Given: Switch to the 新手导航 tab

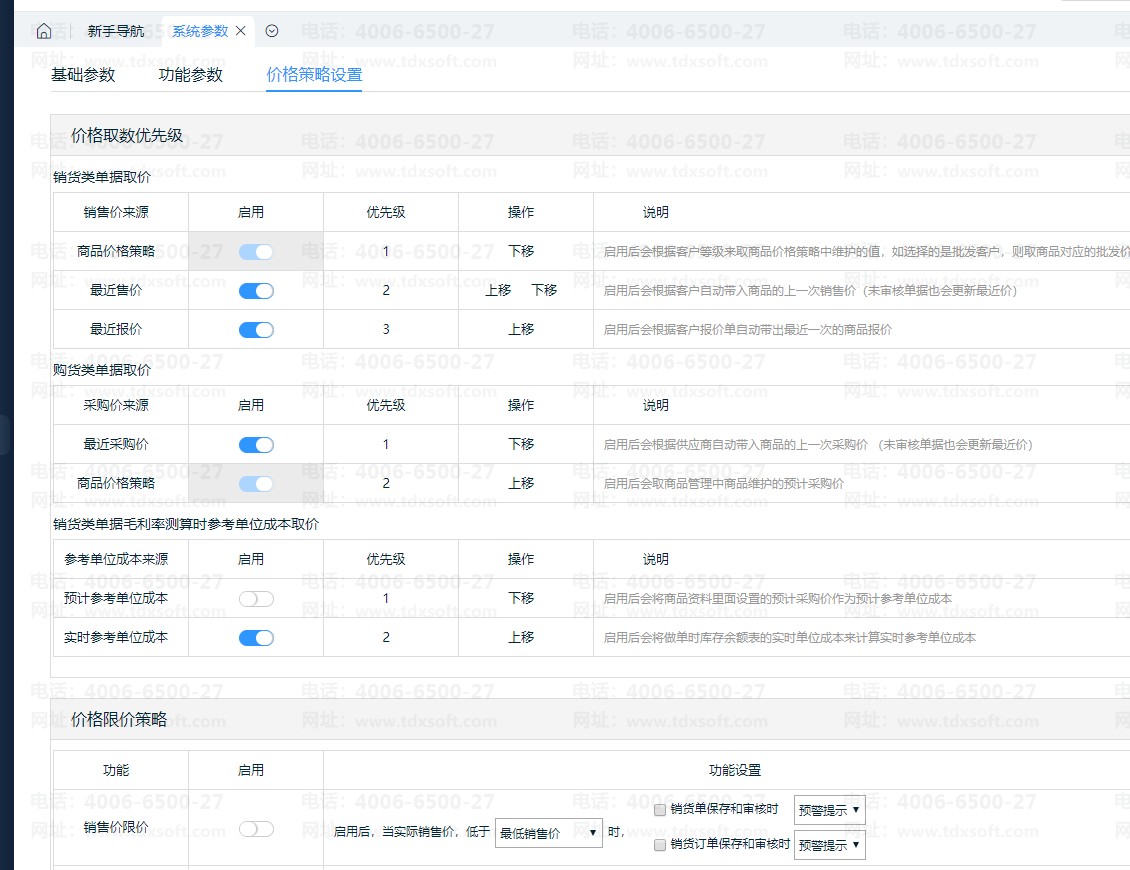Looking at the screenshot, I should point(115,31).
